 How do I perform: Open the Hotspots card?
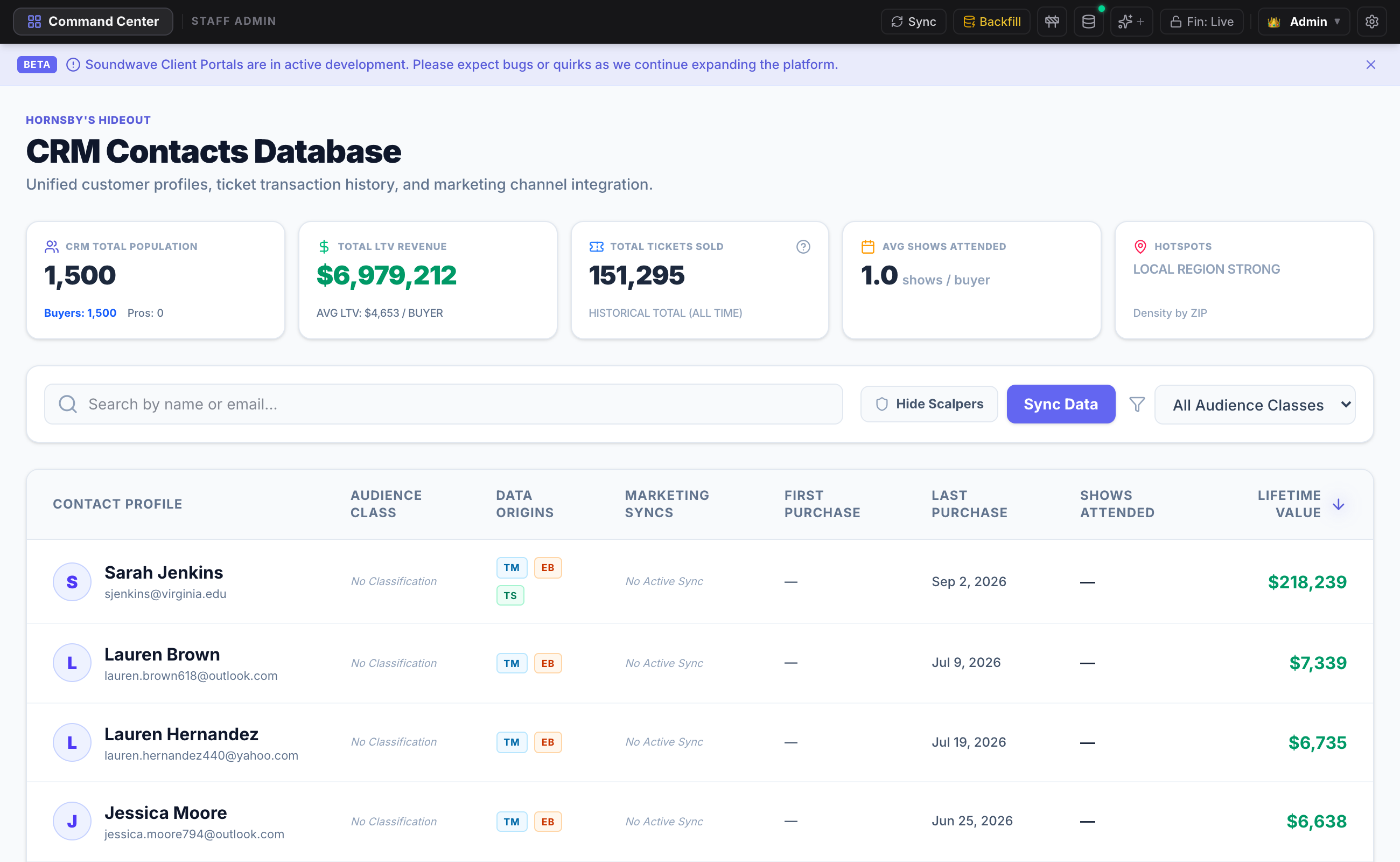1244,281
